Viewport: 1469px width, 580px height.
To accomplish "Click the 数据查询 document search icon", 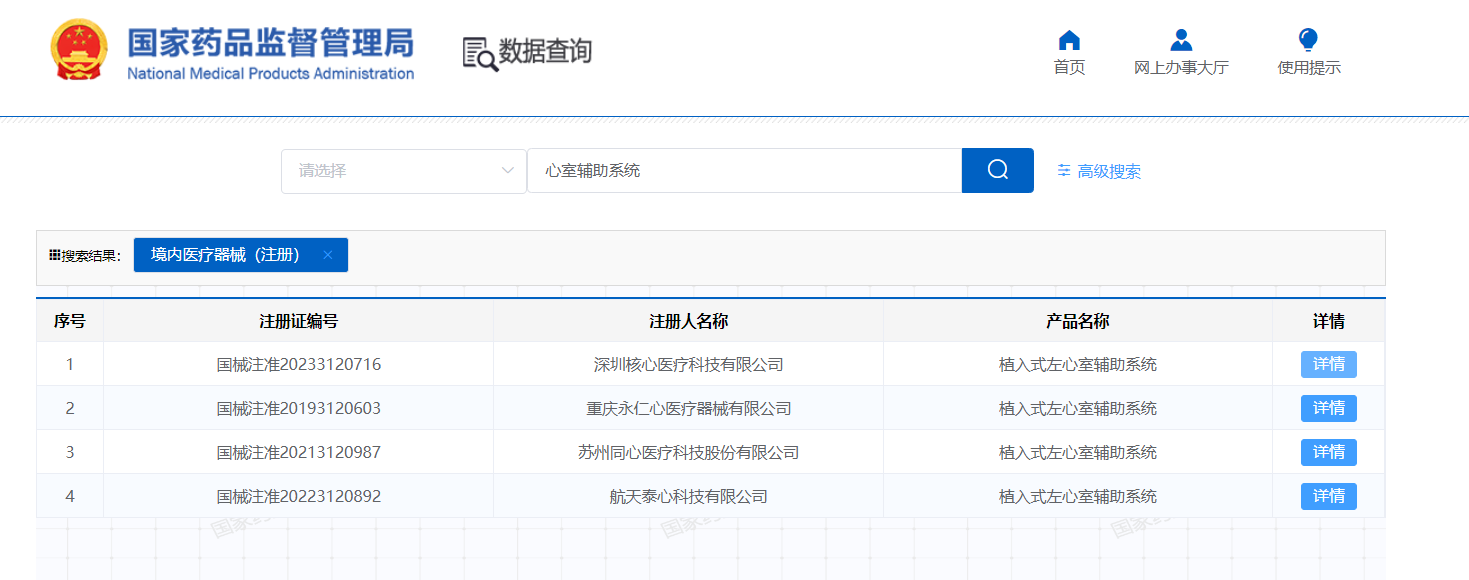I will click(x=480, y=53).
